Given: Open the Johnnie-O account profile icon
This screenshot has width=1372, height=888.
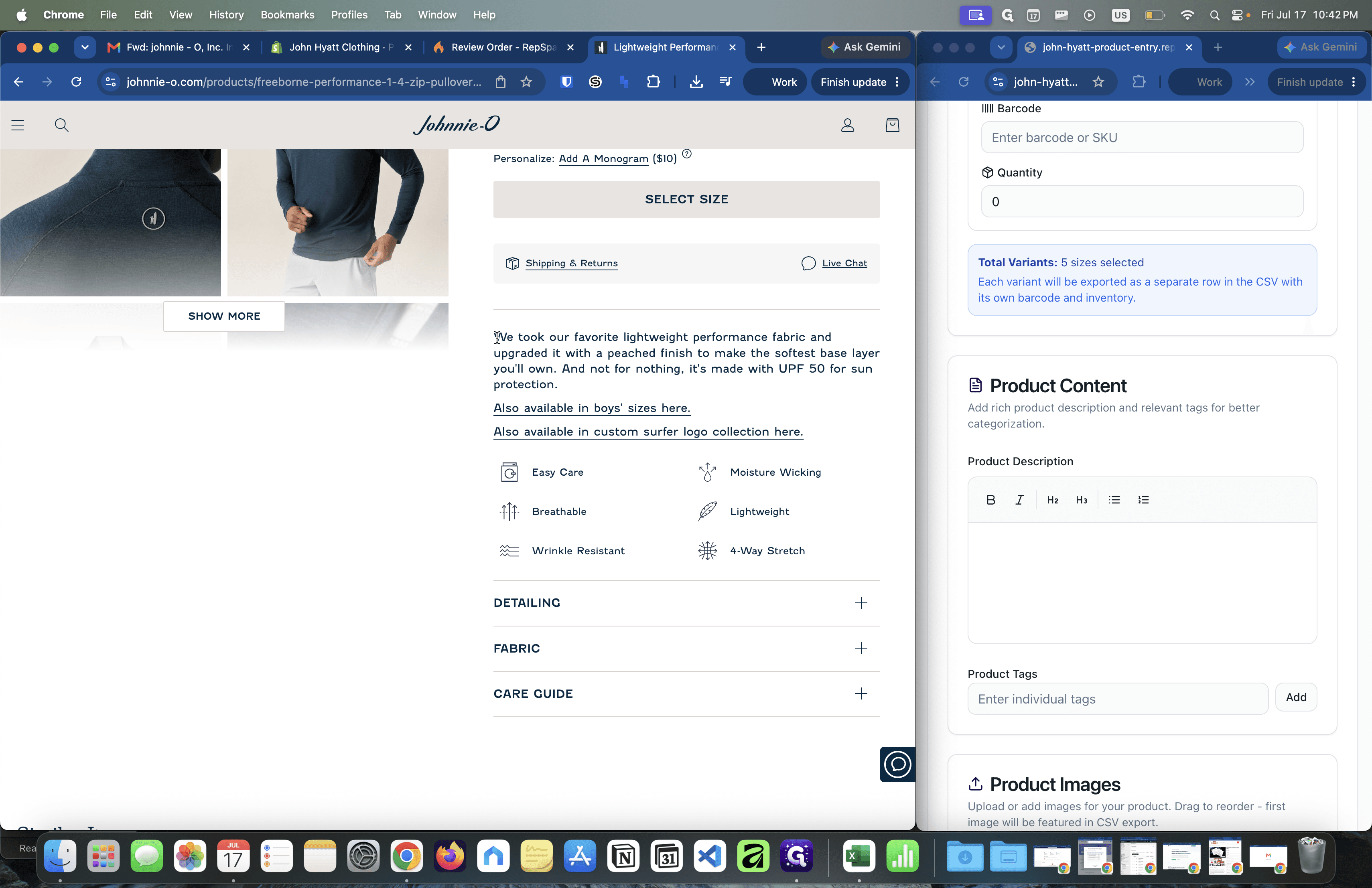Looking at the screenshot, I should click(x=847, y=125).
